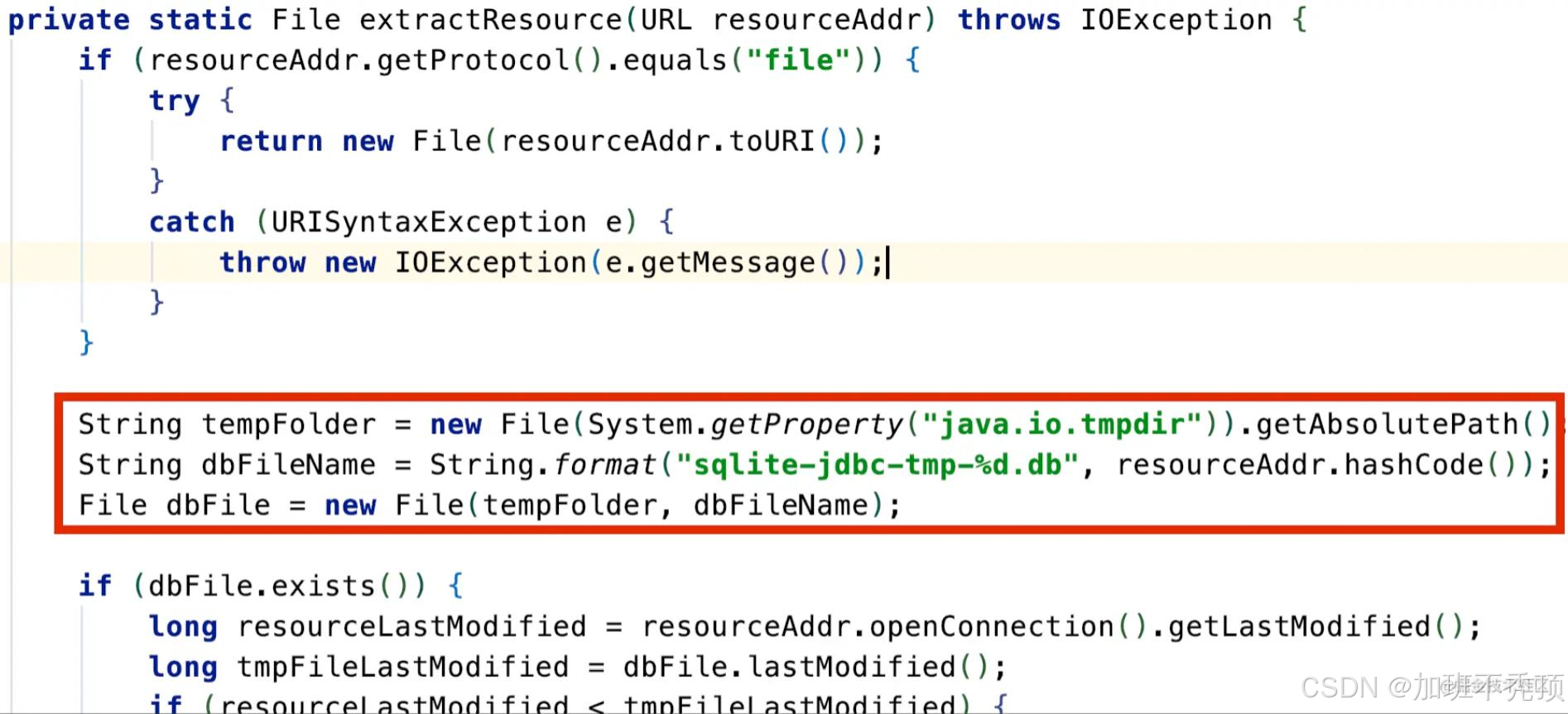Click the format method on String
This screenshot has width=1568, height=714.
click(x=605, y=464)
